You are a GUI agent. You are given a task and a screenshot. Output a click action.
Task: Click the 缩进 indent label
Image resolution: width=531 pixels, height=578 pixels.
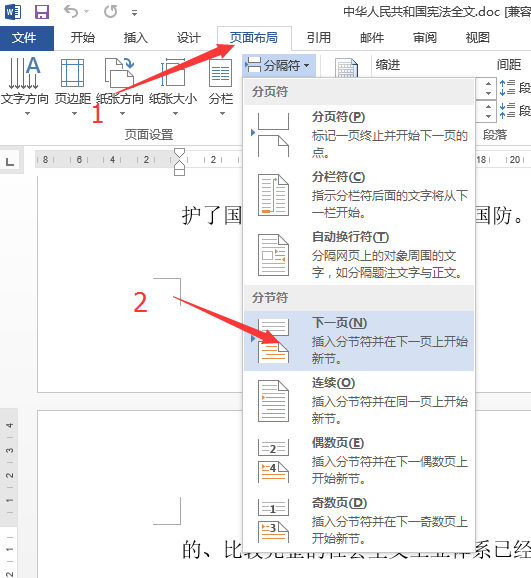tap(388, 65)
